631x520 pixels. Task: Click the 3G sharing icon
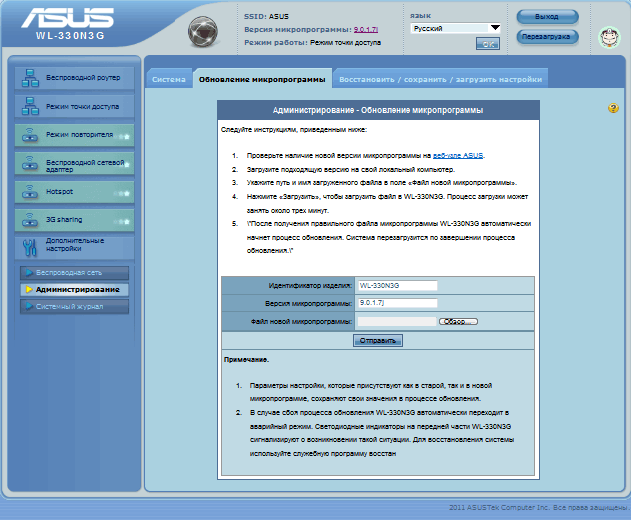click(29, 219)
